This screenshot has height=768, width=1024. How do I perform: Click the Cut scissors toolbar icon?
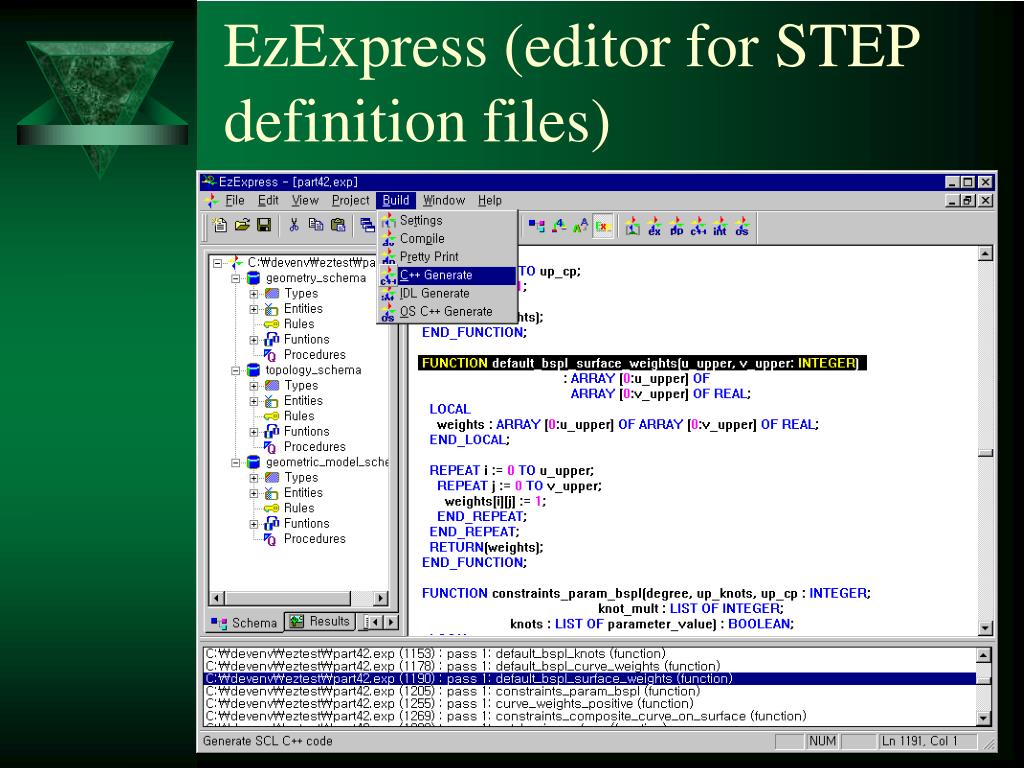pos(294,225)
